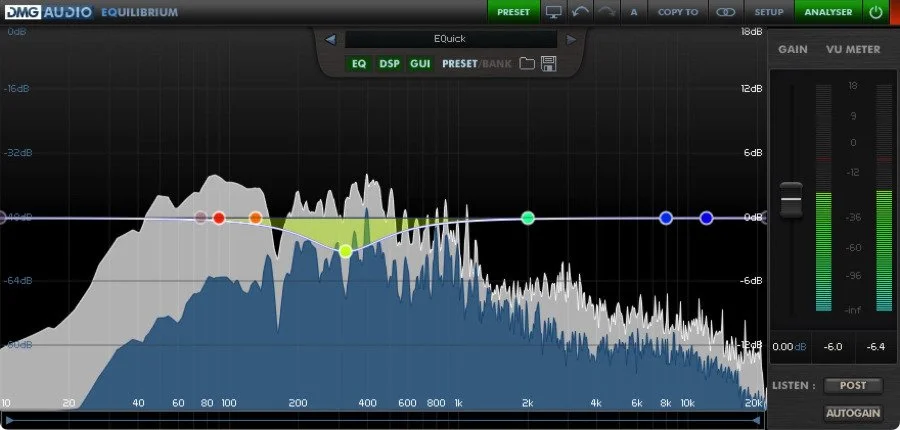Click the VU METER label
Image resolution: width=900 pixels, height=430 pixels.
pos(853,49)
